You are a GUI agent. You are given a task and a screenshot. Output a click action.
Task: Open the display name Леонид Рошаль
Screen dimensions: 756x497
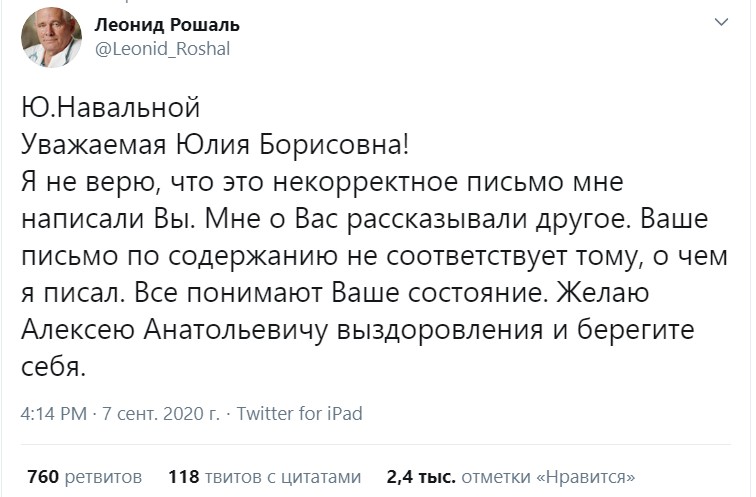point(167,25)
